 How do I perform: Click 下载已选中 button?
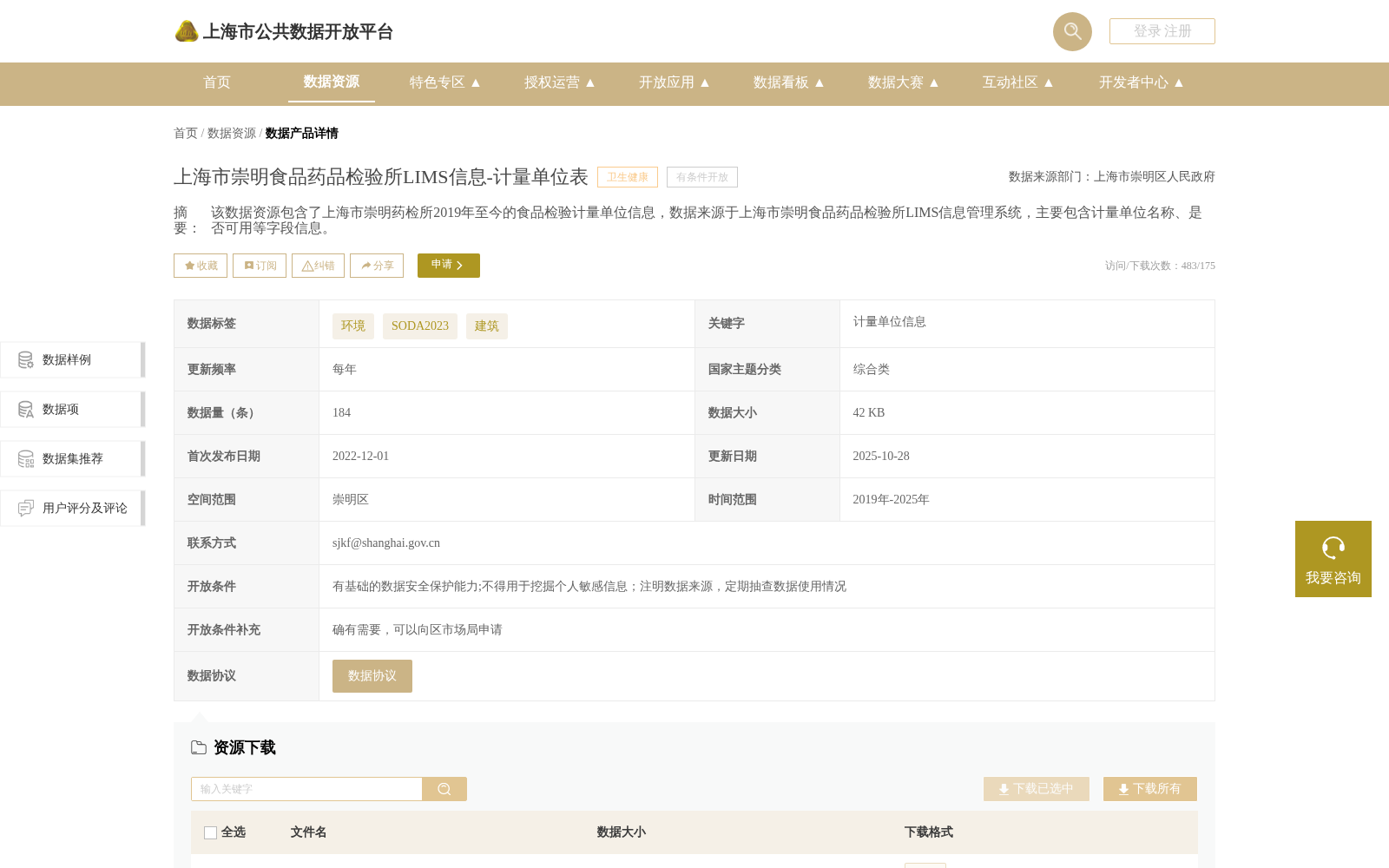pos(1037,789)
